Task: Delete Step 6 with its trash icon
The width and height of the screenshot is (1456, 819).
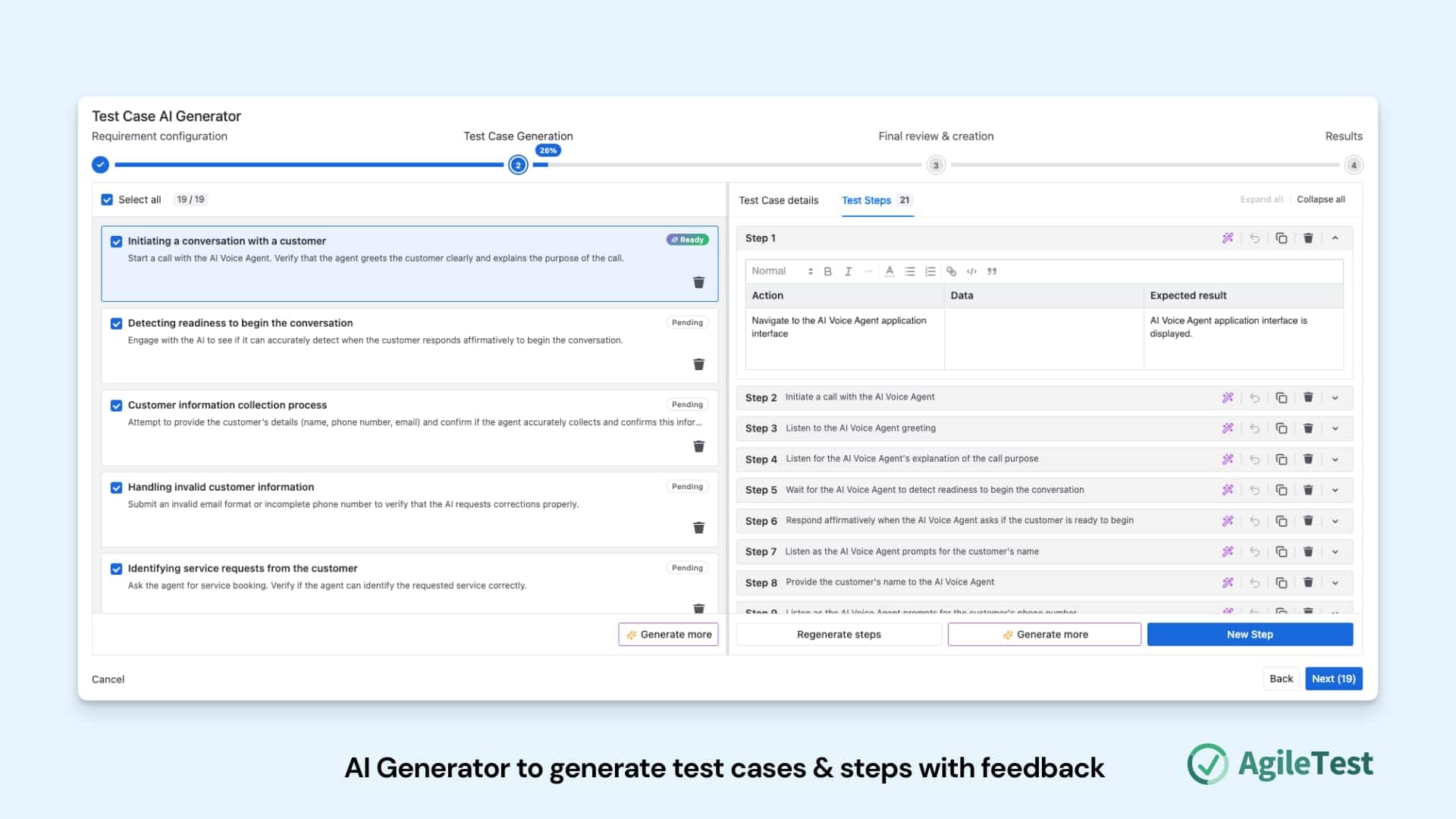Action: coord(1308,521)
